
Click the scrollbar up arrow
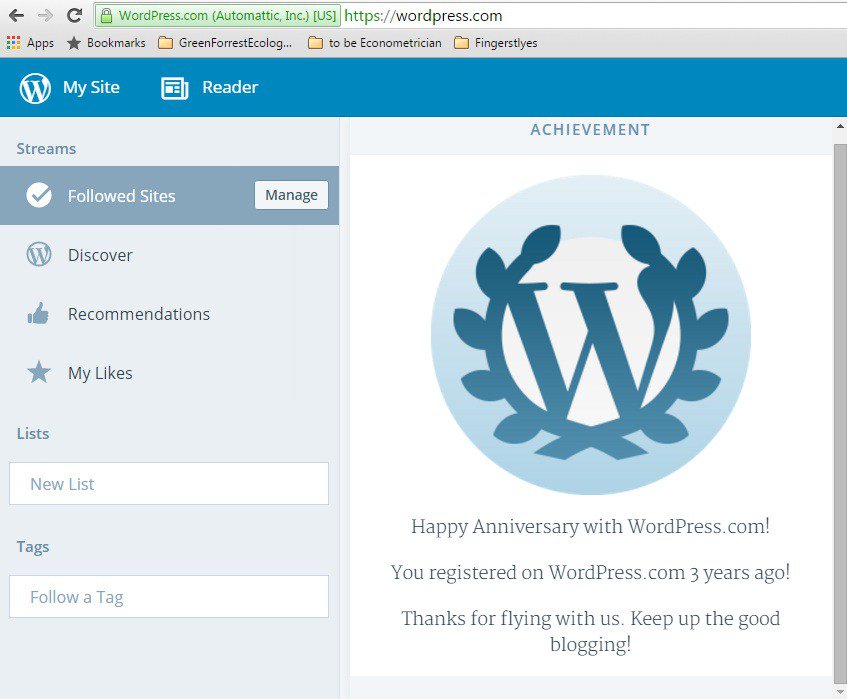[841, 127]
